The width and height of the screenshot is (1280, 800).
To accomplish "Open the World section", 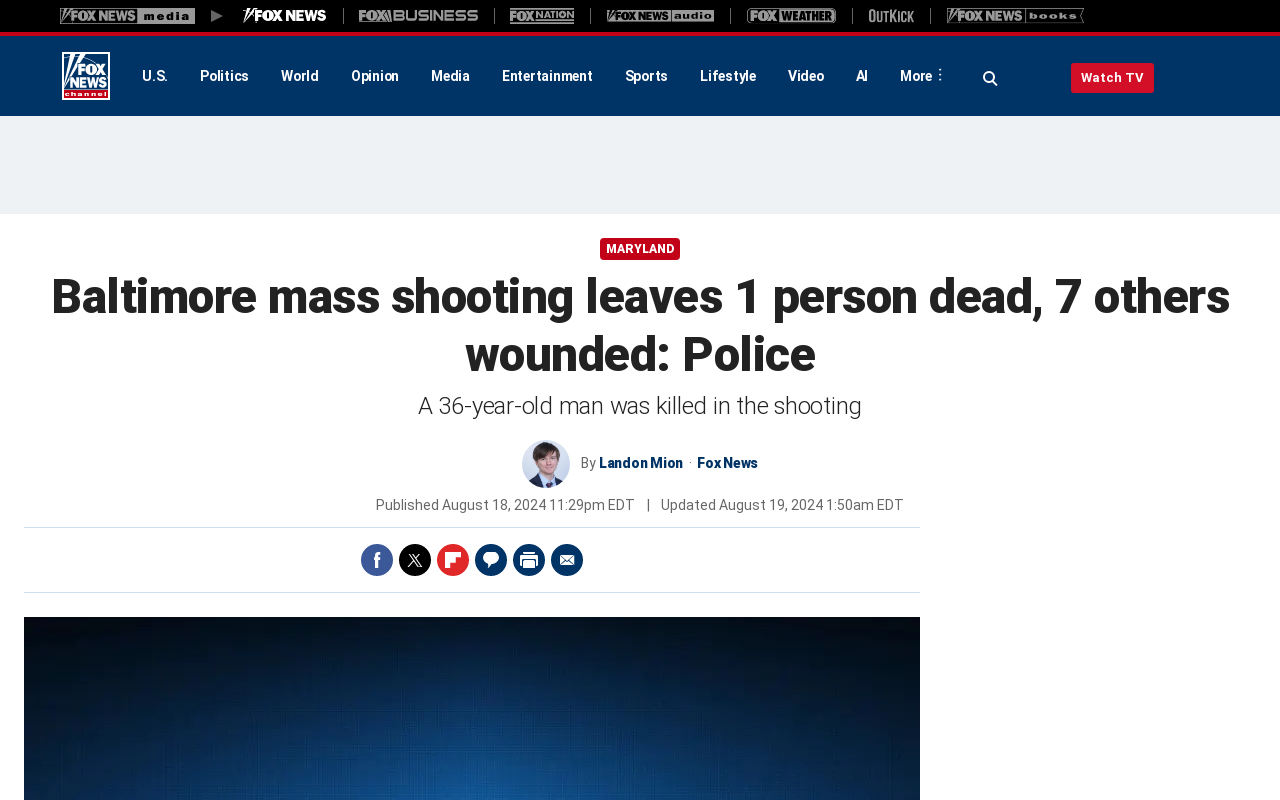I will (300, 76).
